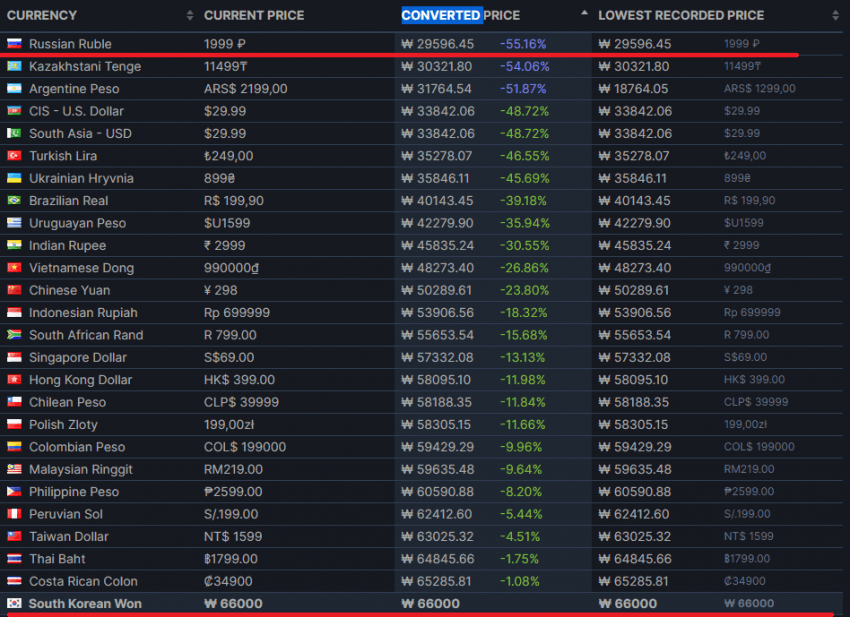Select the Kazakhstani Tenge currency name

coord(85,66)
